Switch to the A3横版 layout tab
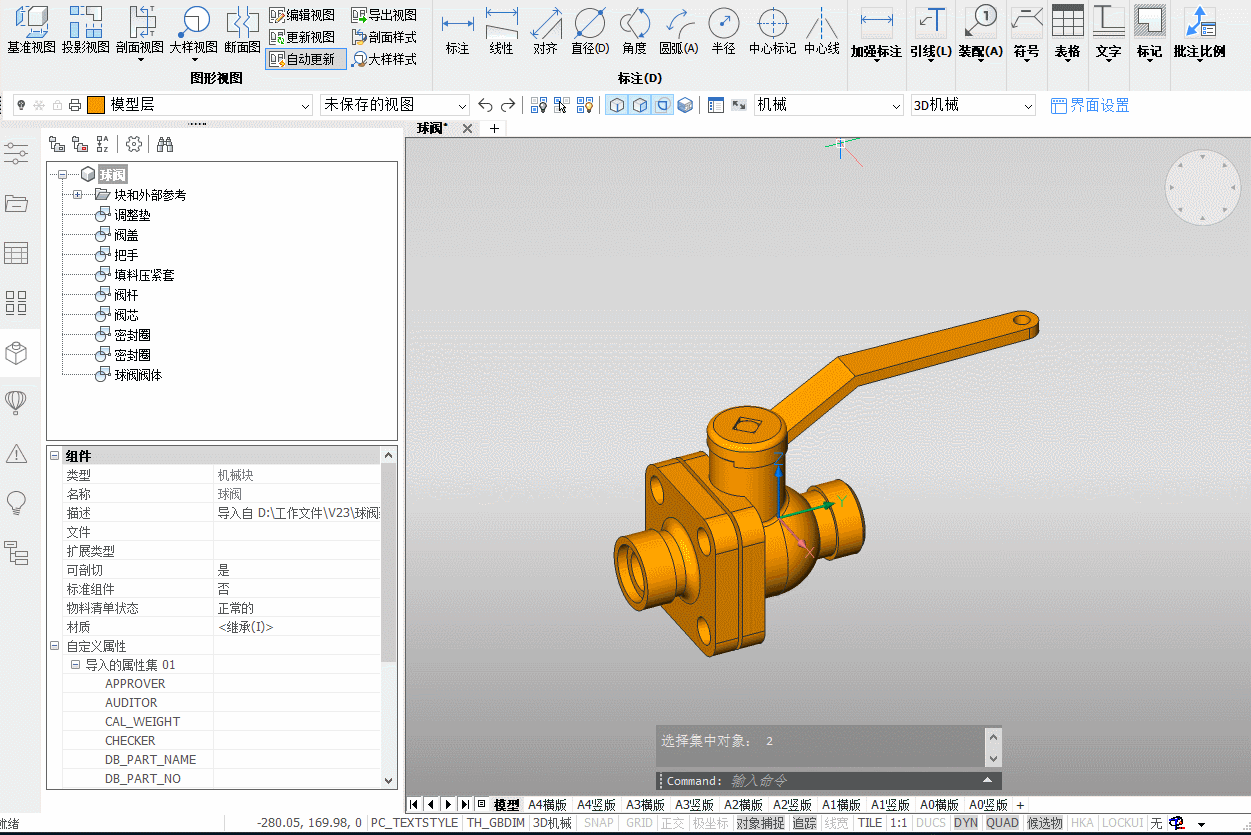Viewport: 1251px width, 835px height. tap(646, 805)
